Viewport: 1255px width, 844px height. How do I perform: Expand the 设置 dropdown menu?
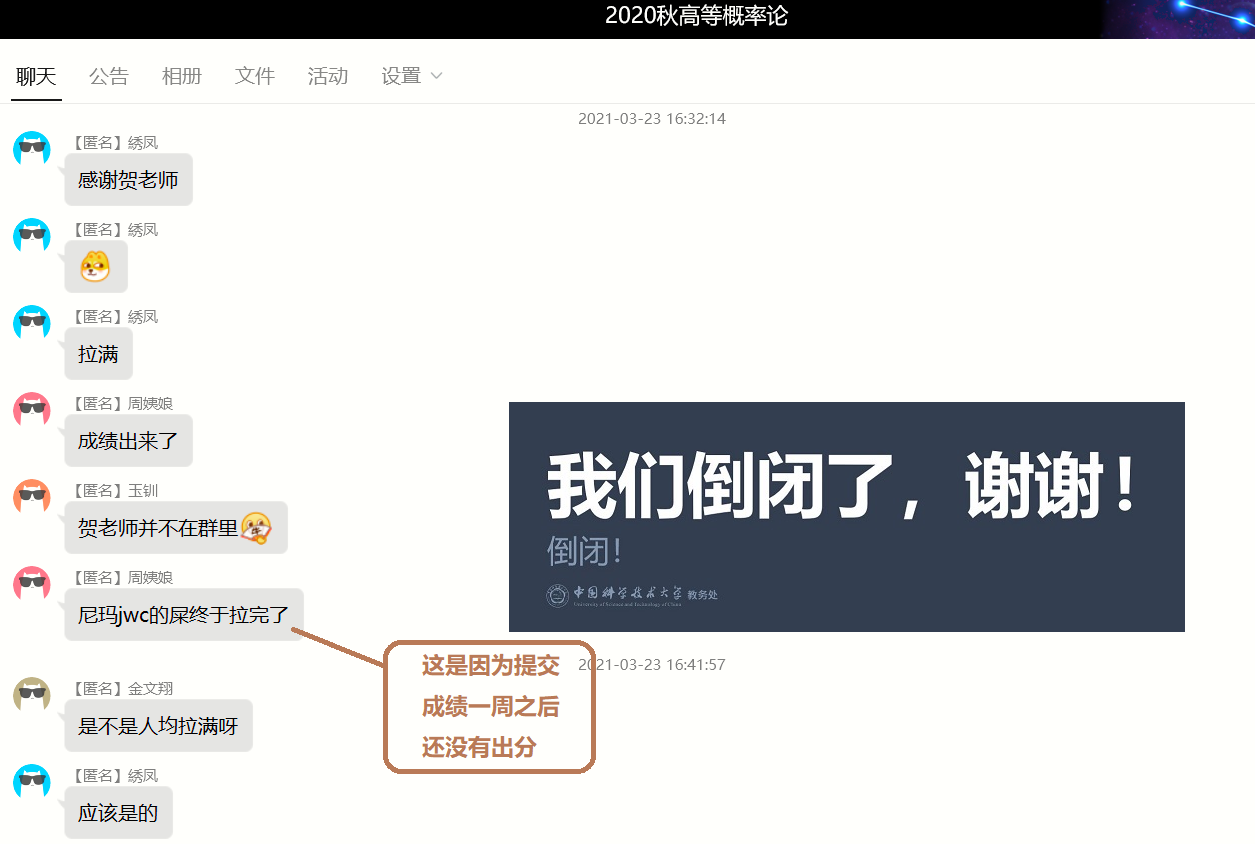pos(411,76)
